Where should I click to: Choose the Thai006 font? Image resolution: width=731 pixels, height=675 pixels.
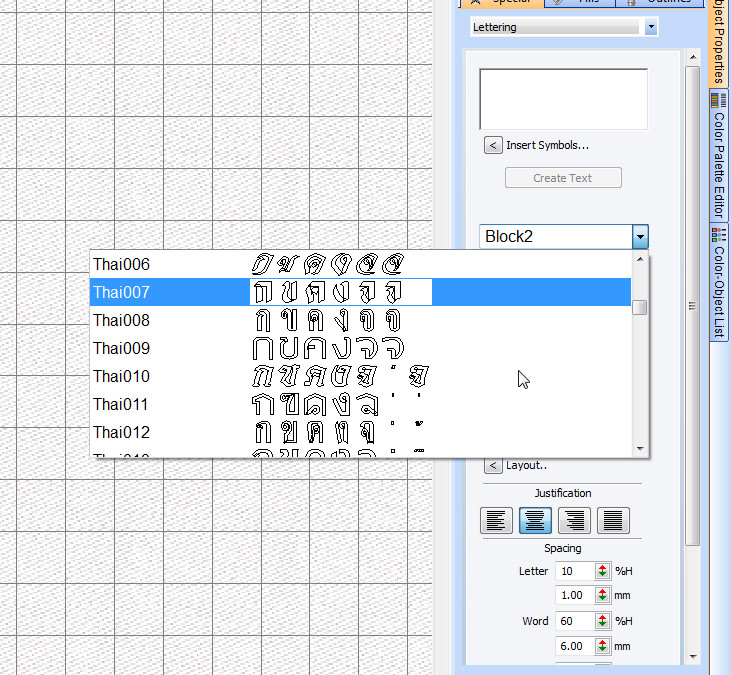coord(360,264)
